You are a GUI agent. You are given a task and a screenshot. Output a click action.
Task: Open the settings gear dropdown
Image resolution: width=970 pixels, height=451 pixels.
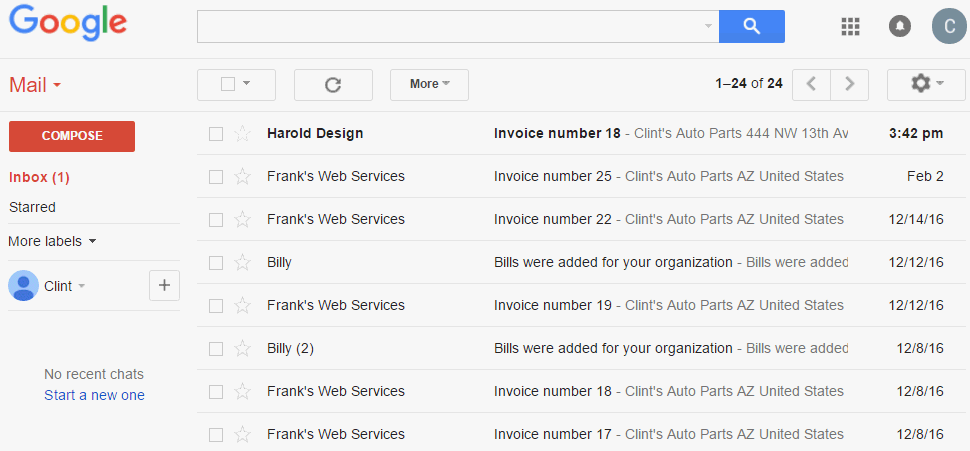coord(926,85)
